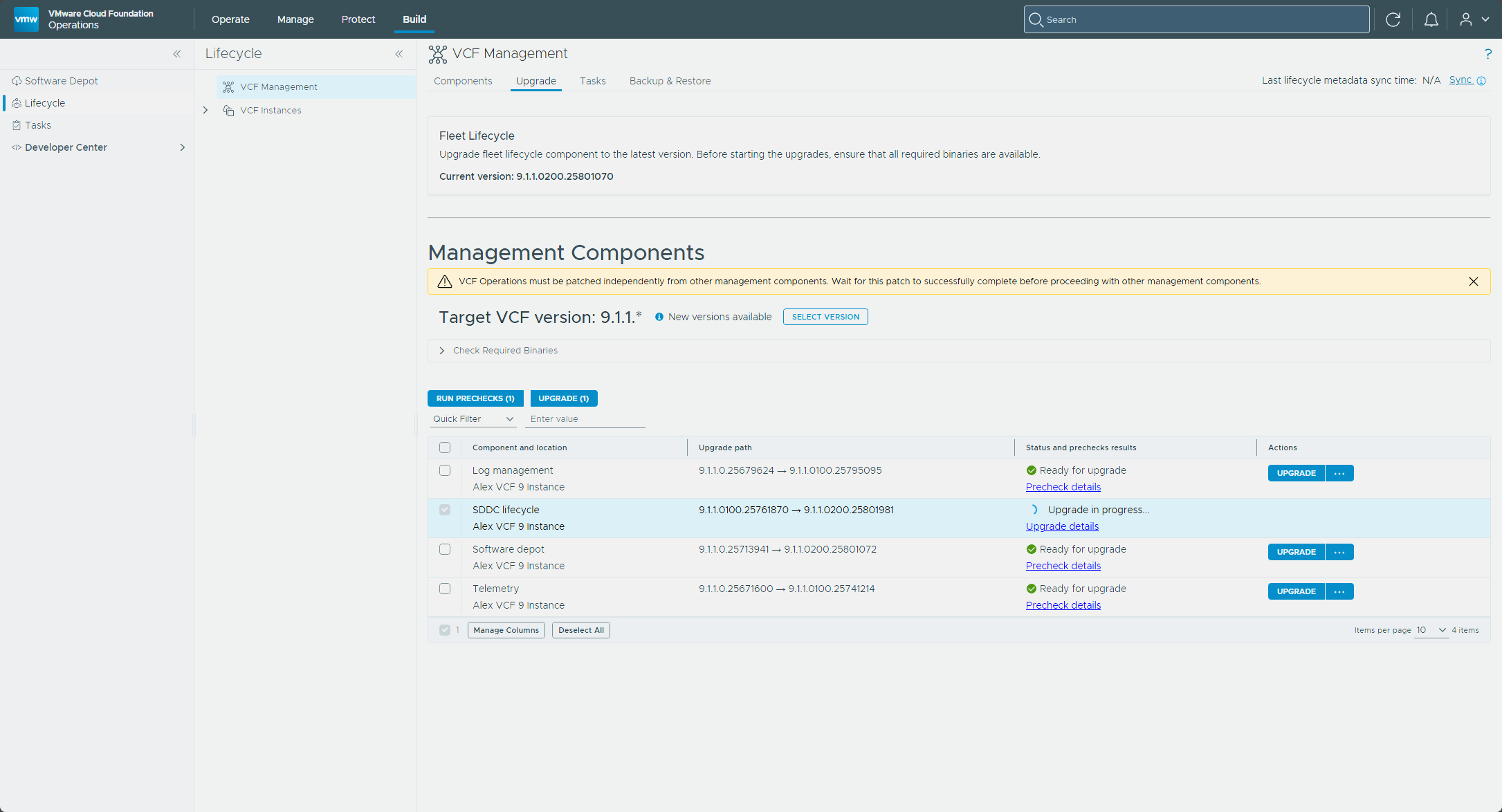Click the help question mark icon
Image resolution: width=1502 pixels, height=812 pixels.
coord(1487,54)
